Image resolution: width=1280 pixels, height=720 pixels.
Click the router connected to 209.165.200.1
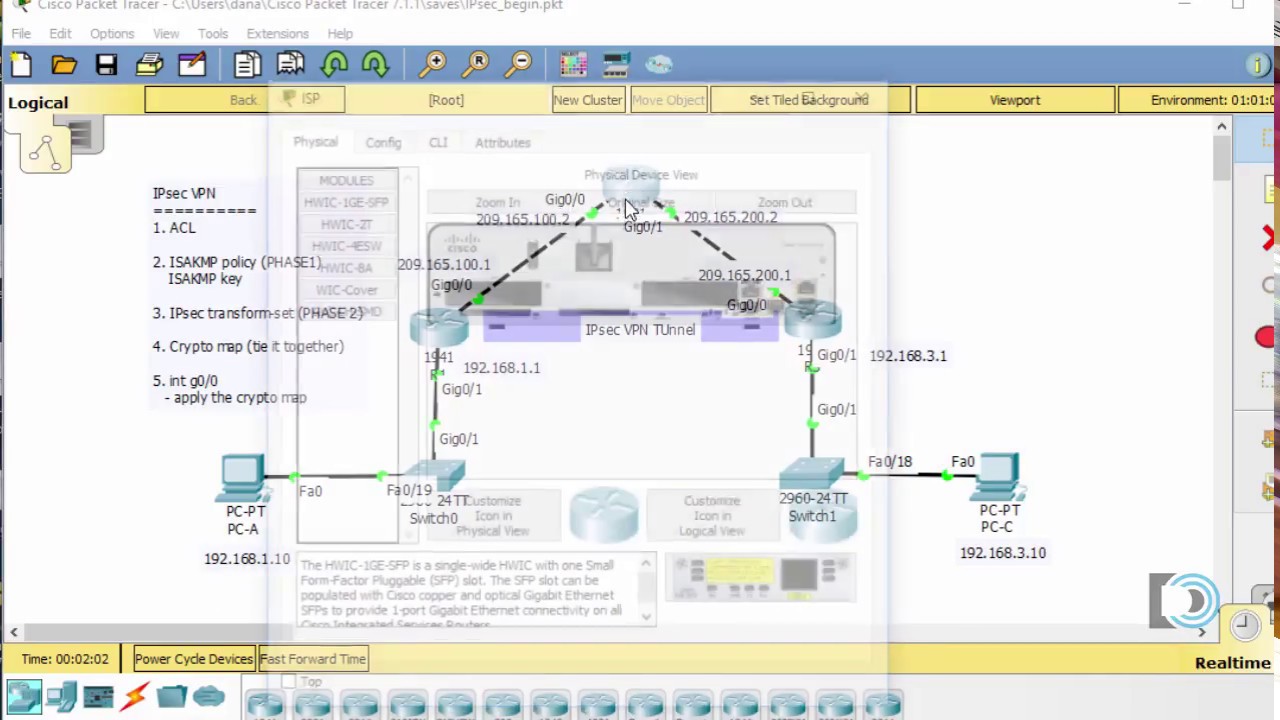pyautogui.click(x=812, y=320)
